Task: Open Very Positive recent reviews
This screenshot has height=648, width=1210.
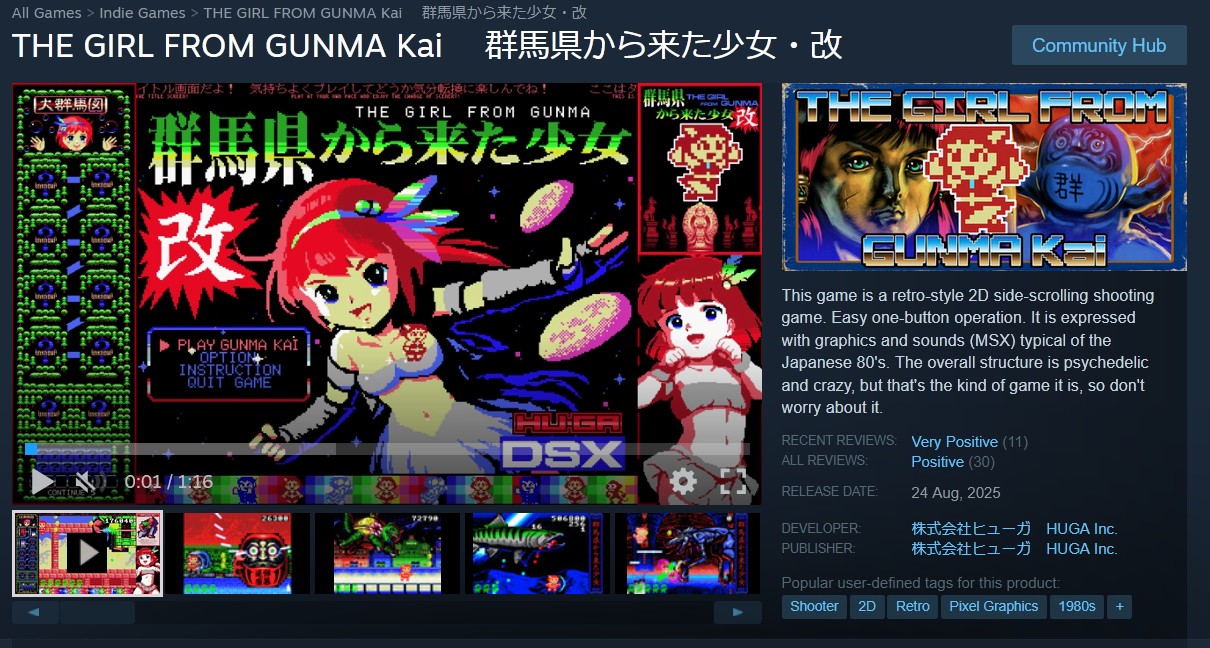Action: click(x=954, y=441)
